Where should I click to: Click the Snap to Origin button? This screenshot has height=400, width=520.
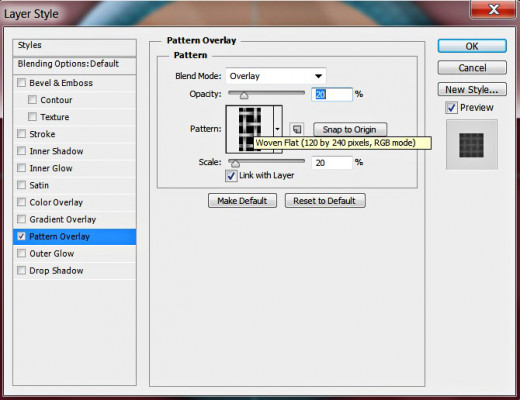pos(350,129)
